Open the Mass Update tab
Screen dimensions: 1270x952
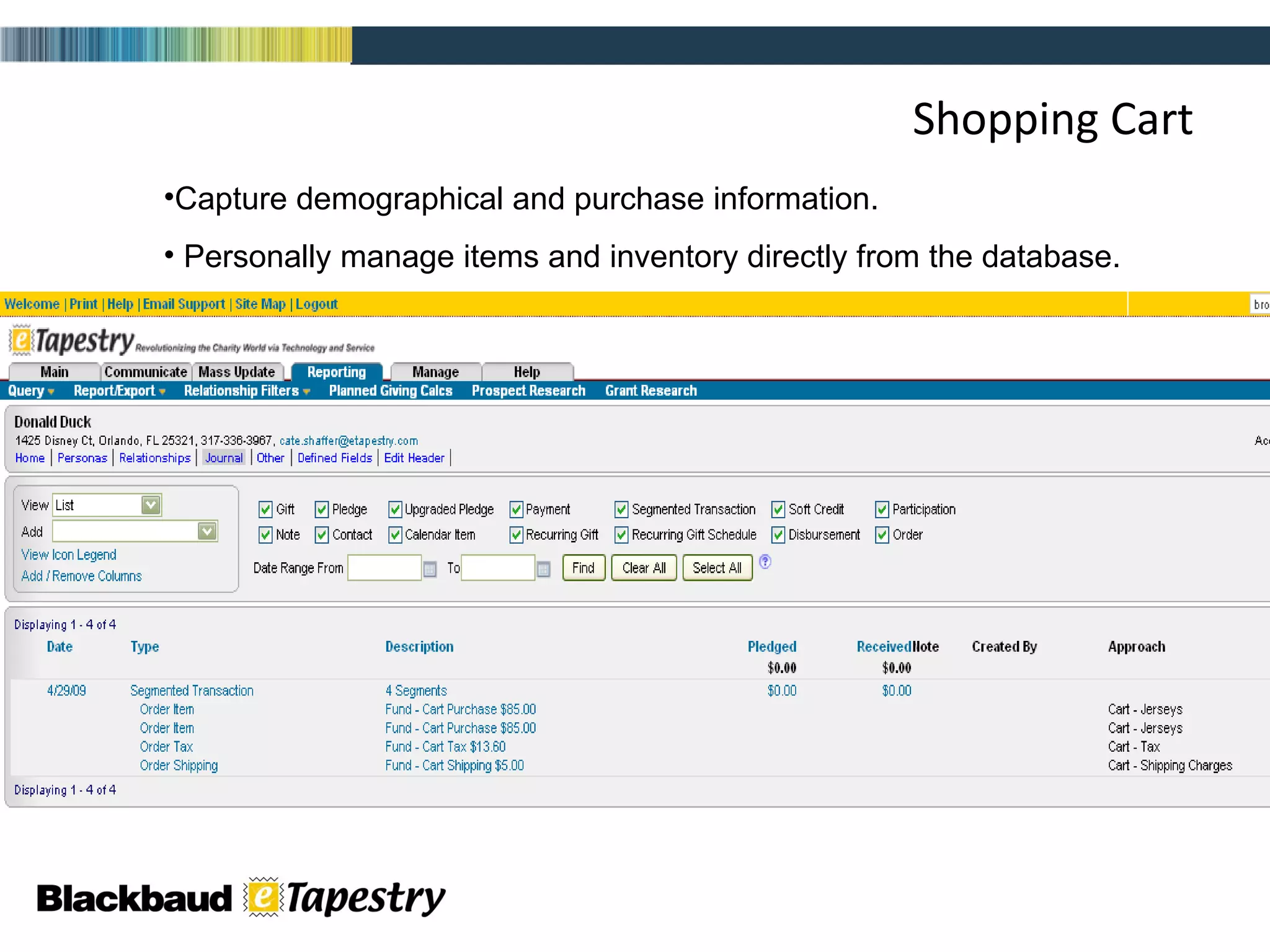click(237, 372)
